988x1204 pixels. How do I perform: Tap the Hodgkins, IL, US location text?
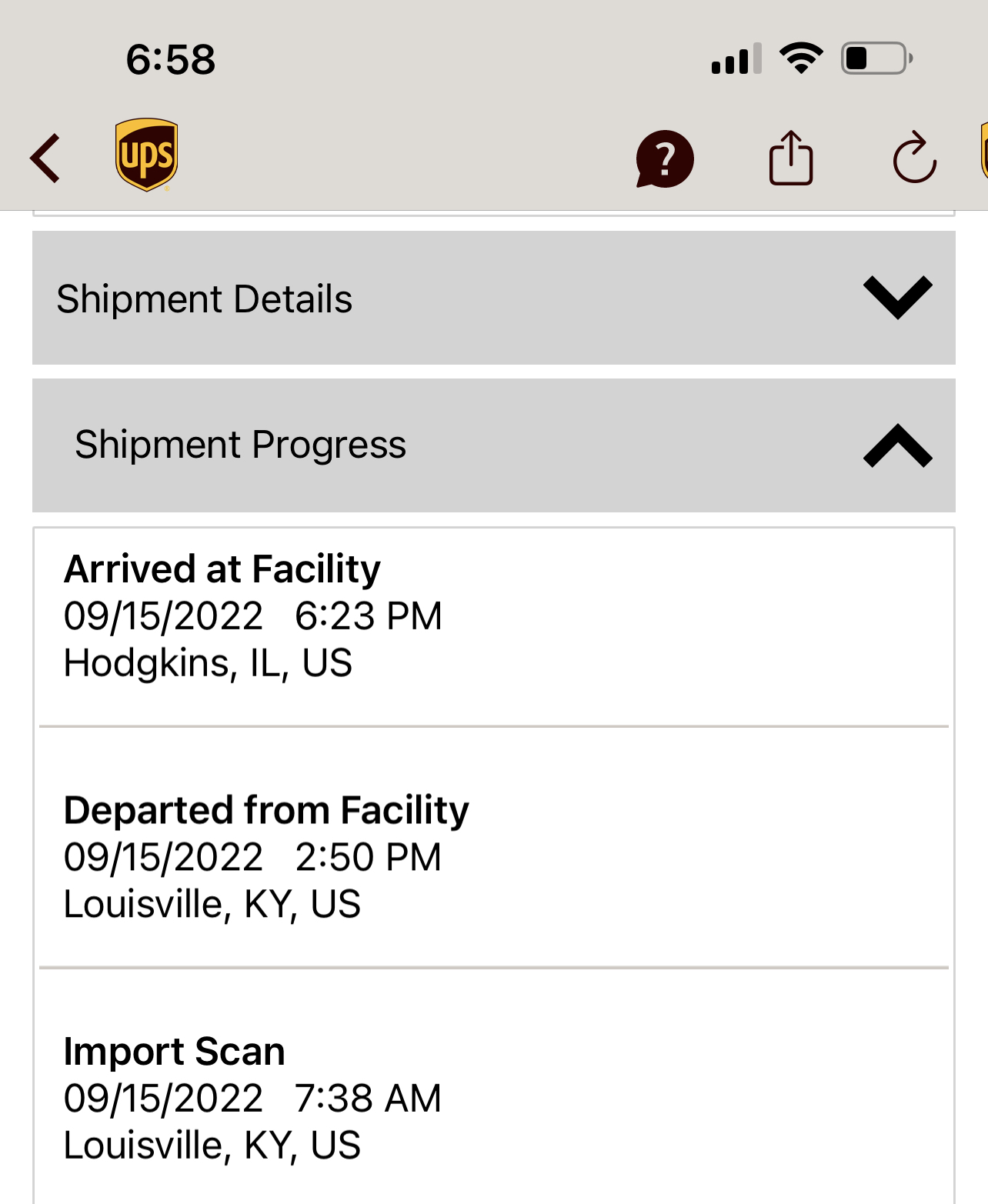[x=208, y=663]
